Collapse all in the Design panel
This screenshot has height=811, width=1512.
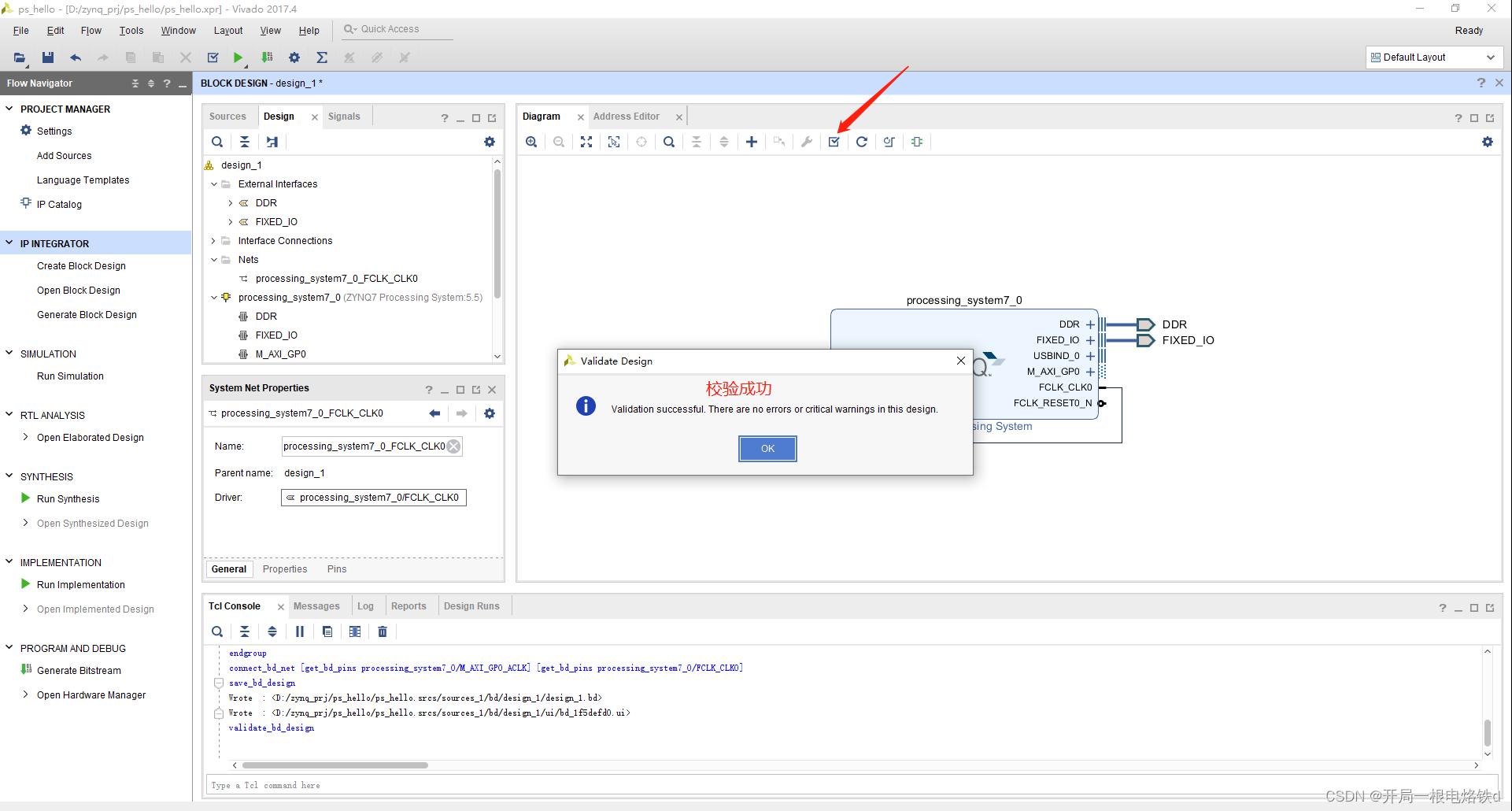click(x=245, y=142)
